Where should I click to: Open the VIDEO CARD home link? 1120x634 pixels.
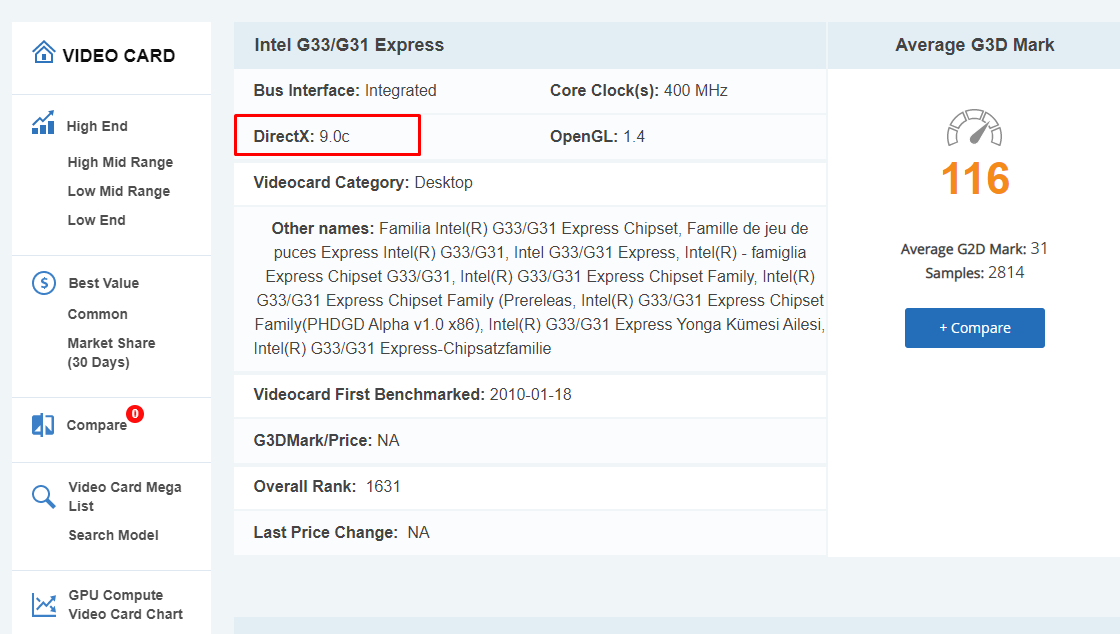click(x=119, y=56)
